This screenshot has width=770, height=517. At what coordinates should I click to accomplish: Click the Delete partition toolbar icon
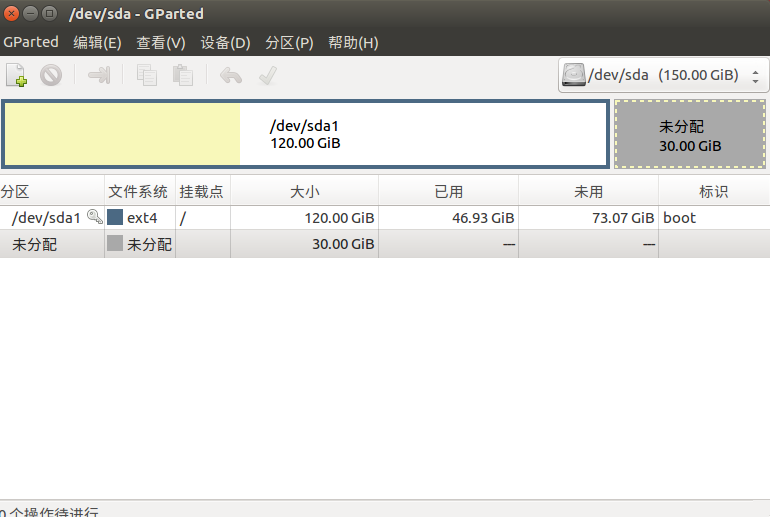tap(51, 76)
